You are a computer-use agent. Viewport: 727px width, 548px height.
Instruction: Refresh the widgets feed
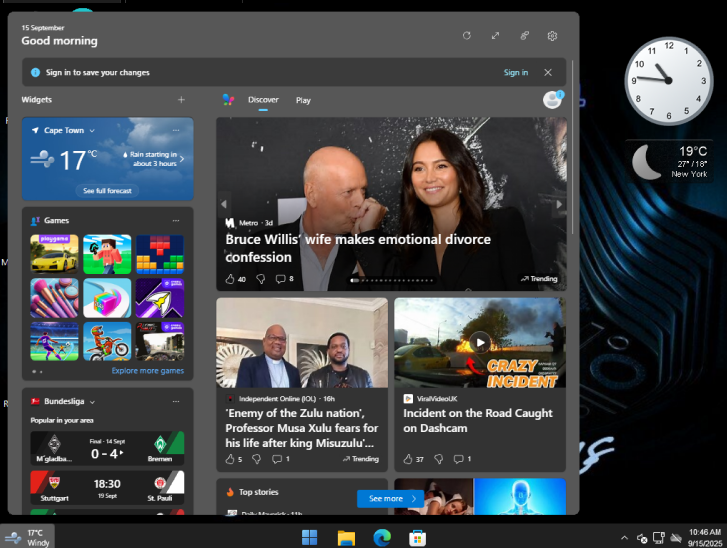click(466, 36)
